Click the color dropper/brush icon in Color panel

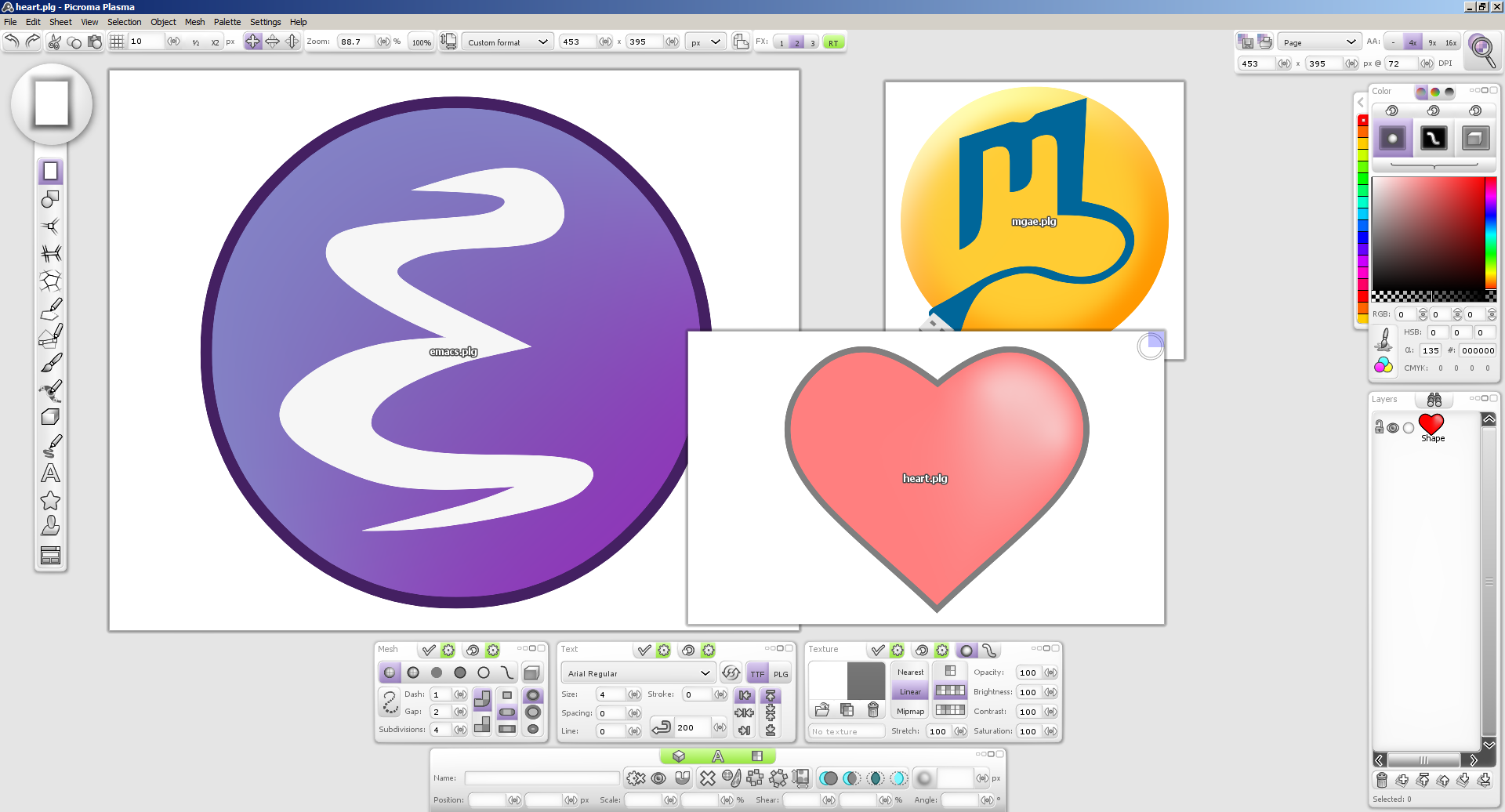(1384, 339)
